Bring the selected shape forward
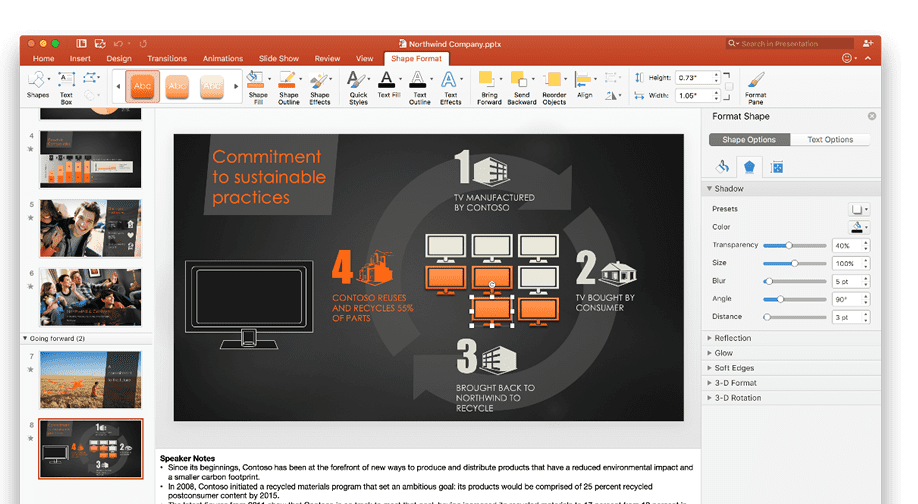This screenshot has width=918, height=504. coord(489,88)
